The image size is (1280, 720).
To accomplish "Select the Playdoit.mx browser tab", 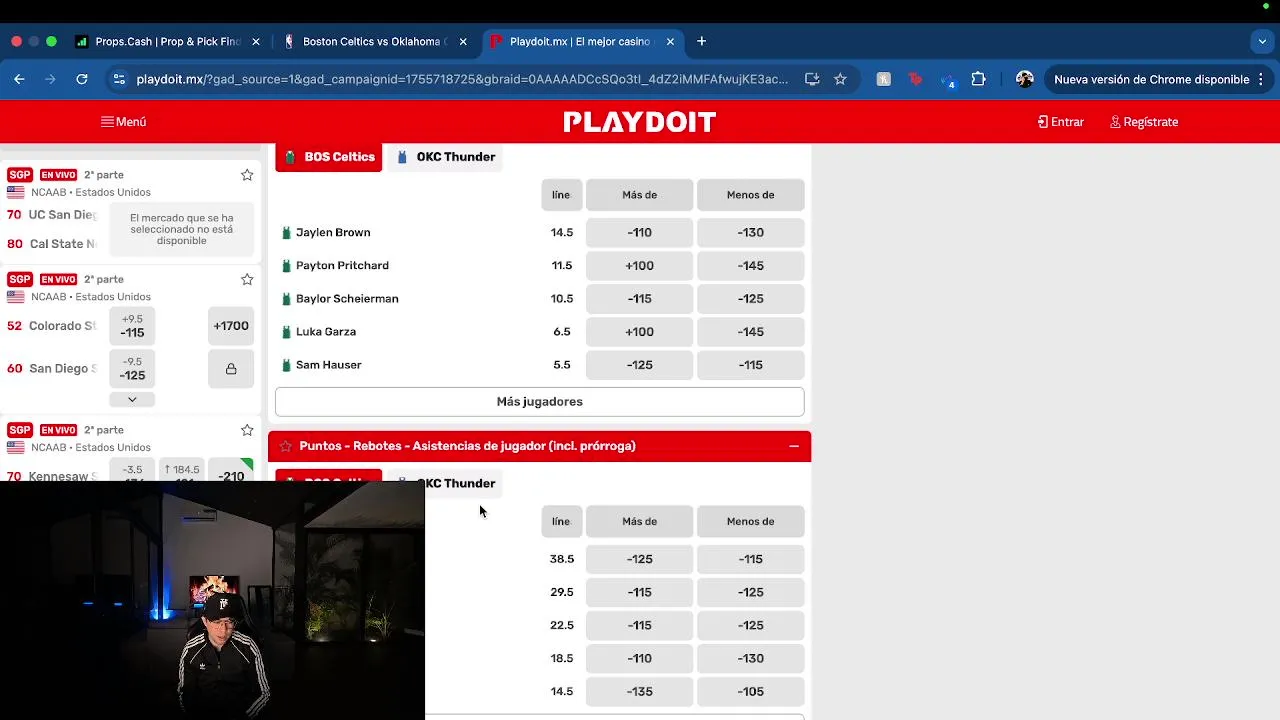I will click(x=581, y=41).
